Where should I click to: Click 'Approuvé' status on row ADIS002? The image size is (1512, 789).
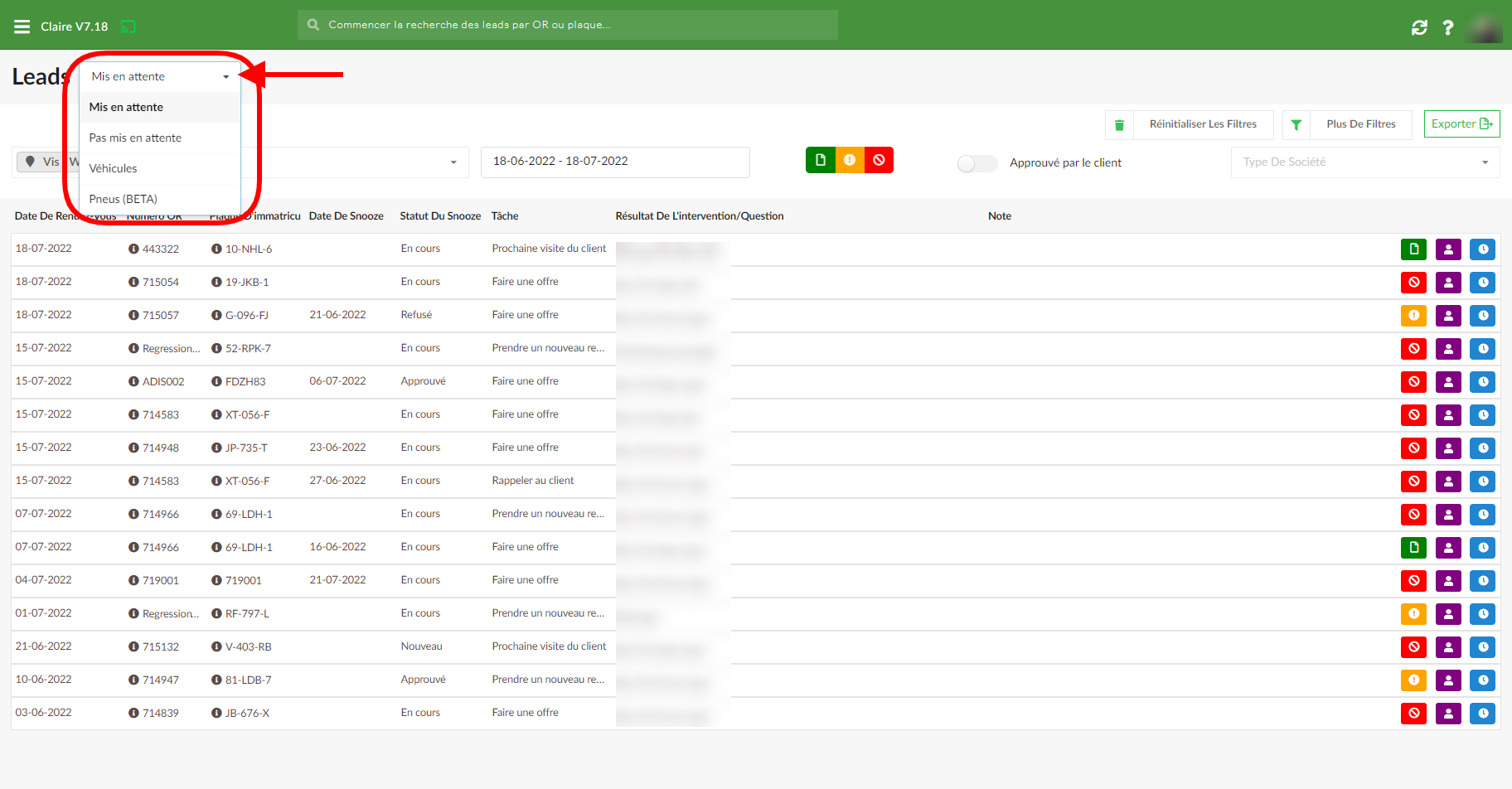[x=423, y=381]
